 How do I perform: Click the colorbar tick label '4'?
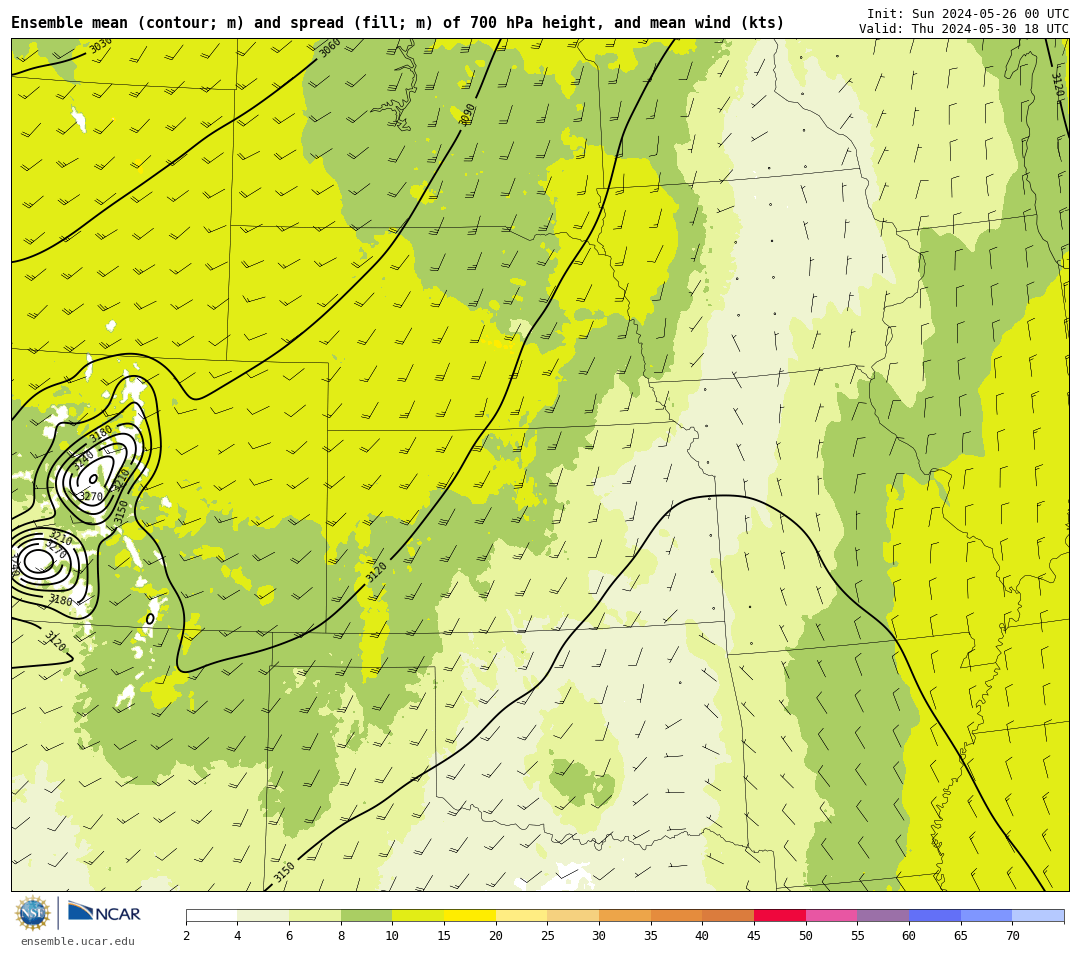(238, 935)
